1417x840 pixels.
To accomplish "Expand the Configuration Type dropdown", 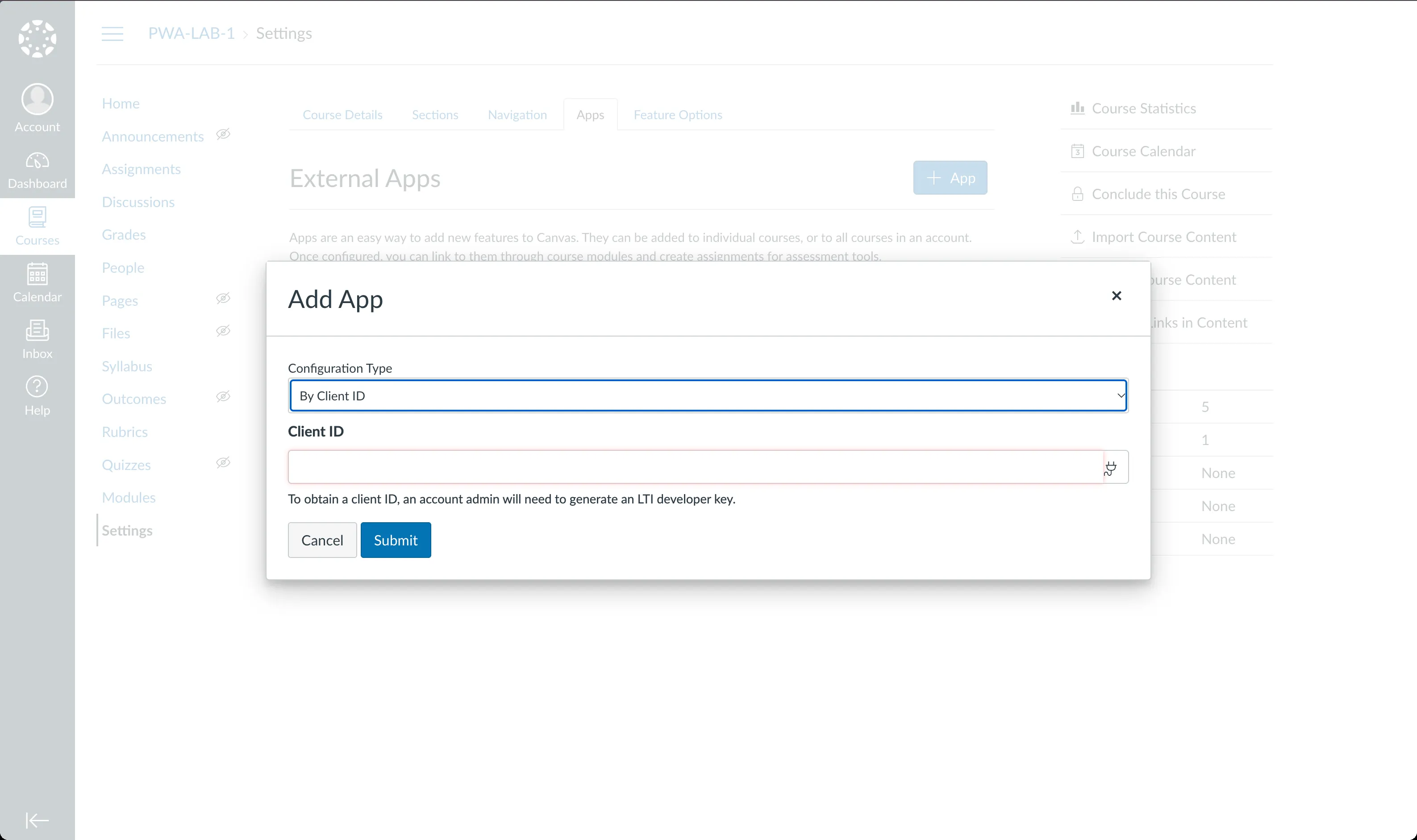I will tap(708, 395).
